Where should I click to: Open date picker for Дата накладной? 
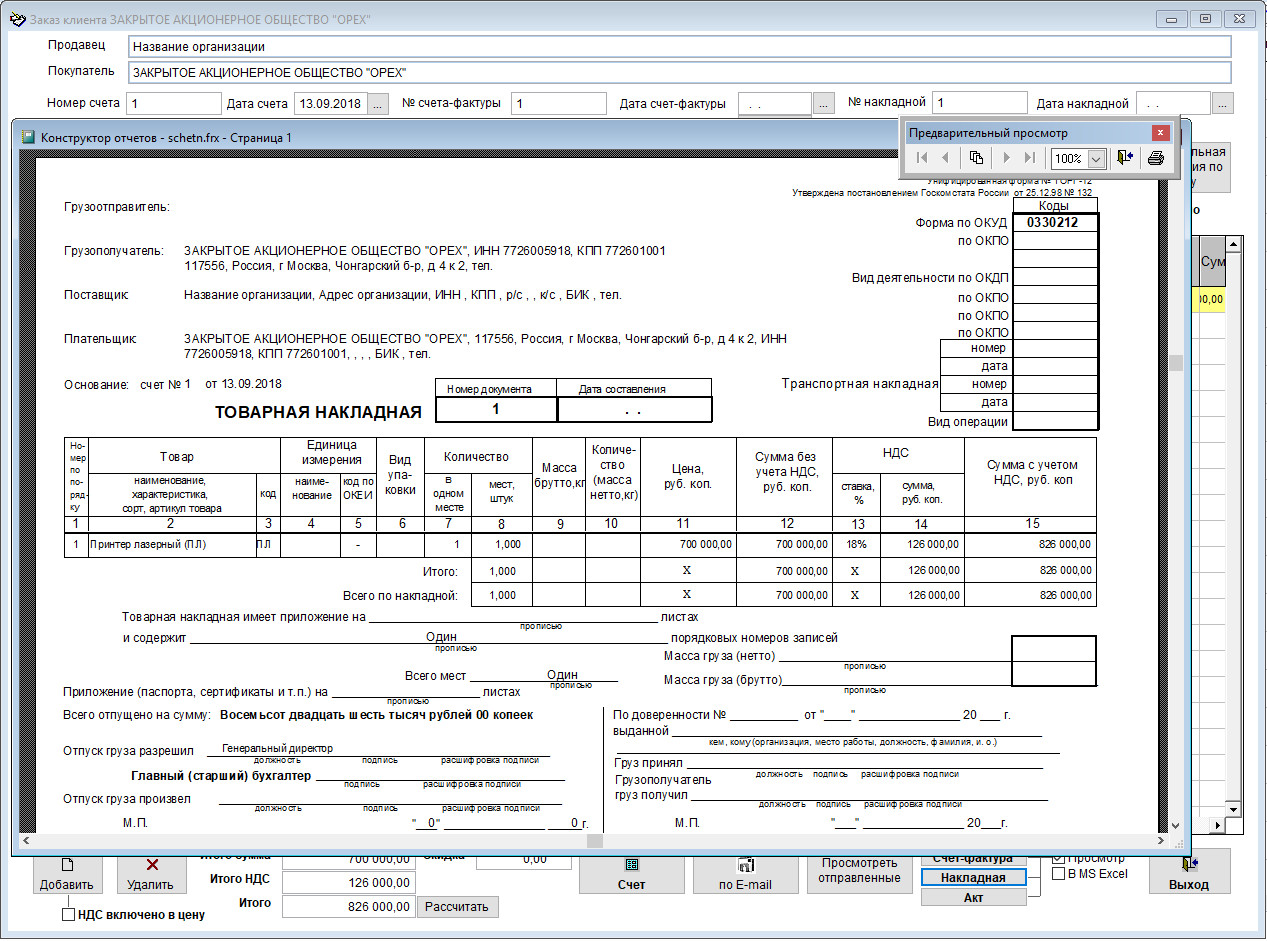tap(1222, 103)
